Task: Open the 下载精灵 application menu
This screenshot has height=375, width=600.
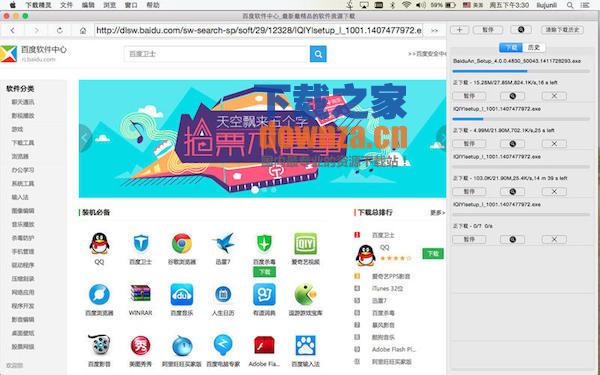Action: [38, 5]
